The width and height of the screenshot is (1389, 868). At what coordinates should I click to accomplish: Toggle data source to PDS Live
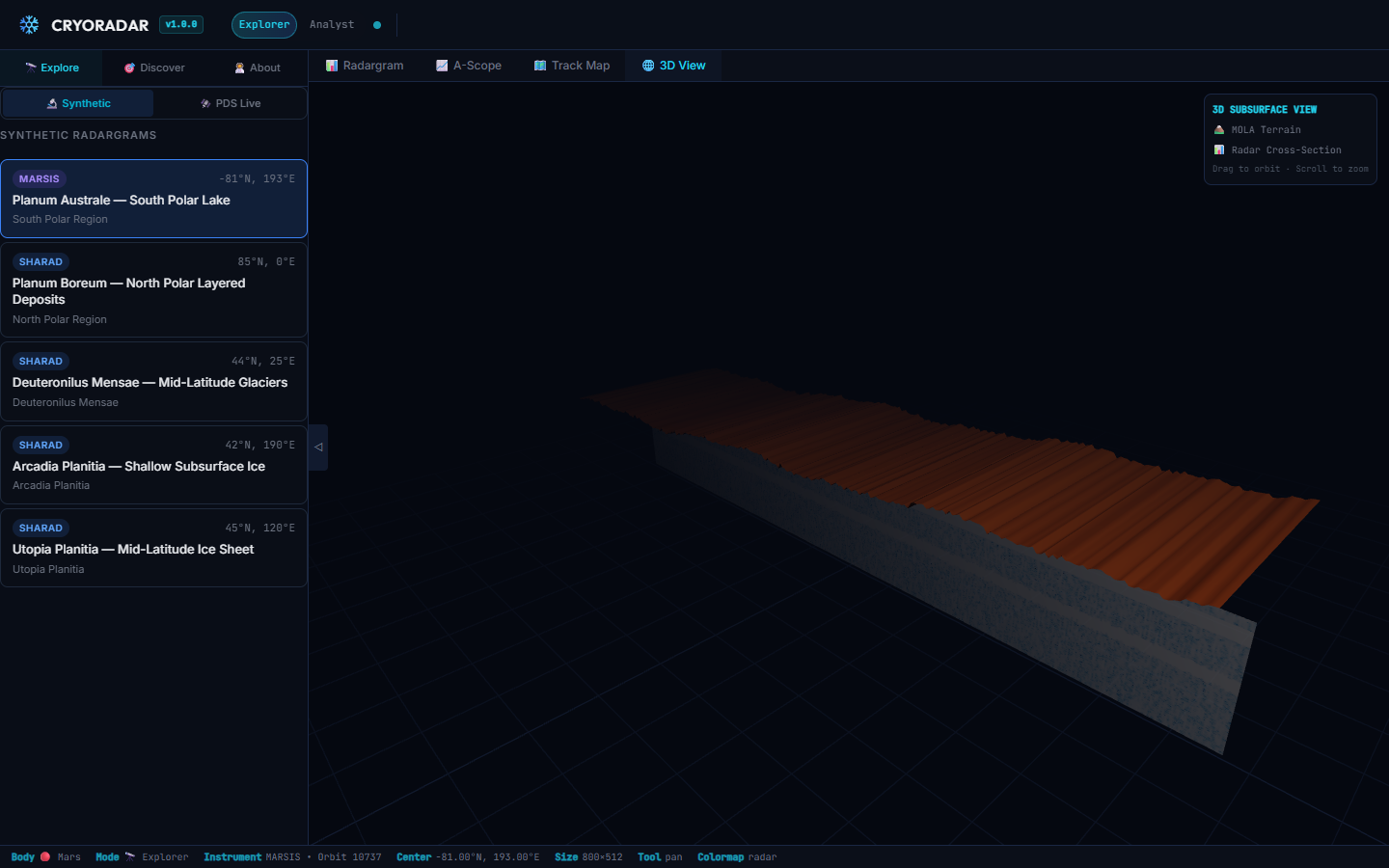(x=231, y=103)
